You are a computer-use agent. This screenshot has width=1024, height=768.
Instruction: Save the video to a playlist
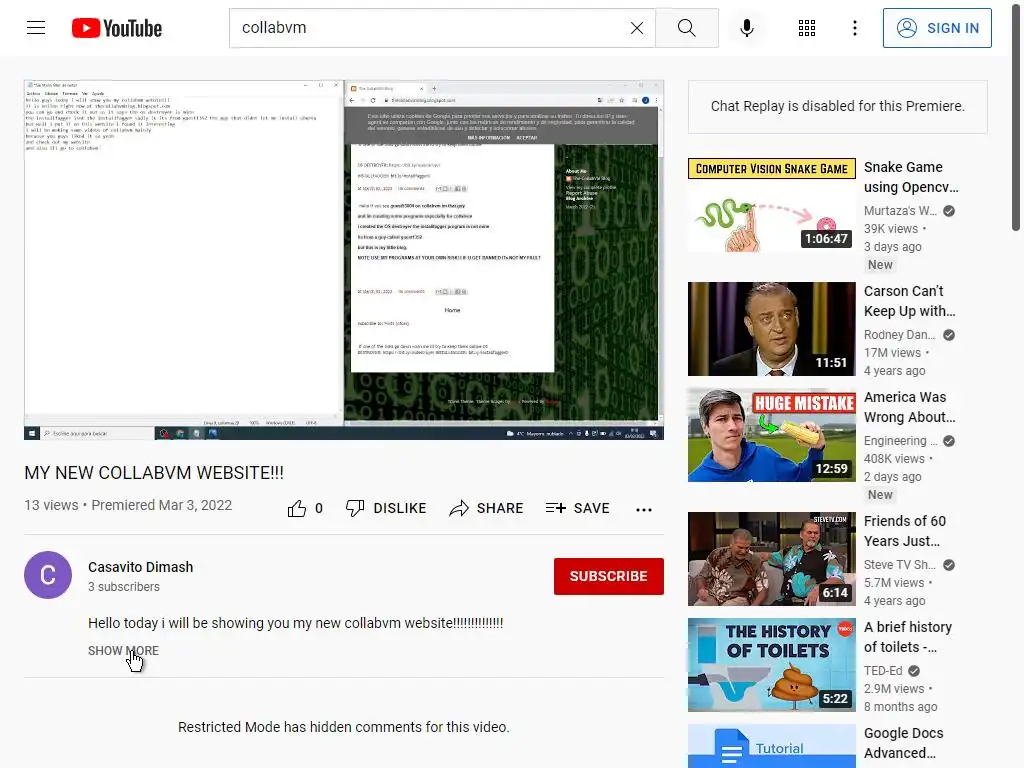point(577,508)
